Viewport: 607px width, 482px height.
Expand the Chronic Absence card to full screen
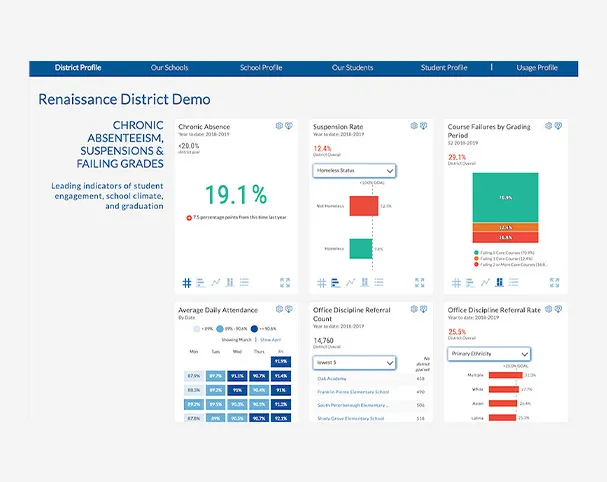click(x=285, y=283)
